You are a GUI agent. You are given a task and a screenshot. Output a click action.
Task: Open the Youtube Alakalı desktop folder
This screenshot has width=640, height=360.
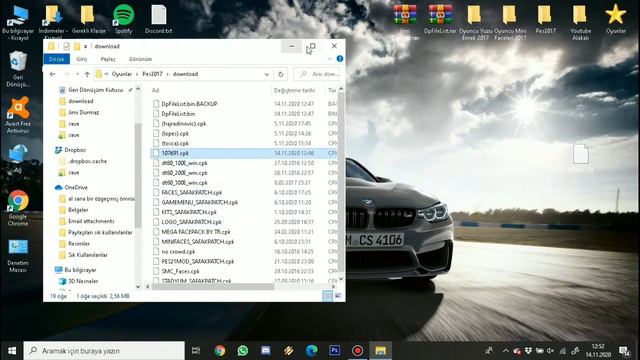(x=580, y=22)
